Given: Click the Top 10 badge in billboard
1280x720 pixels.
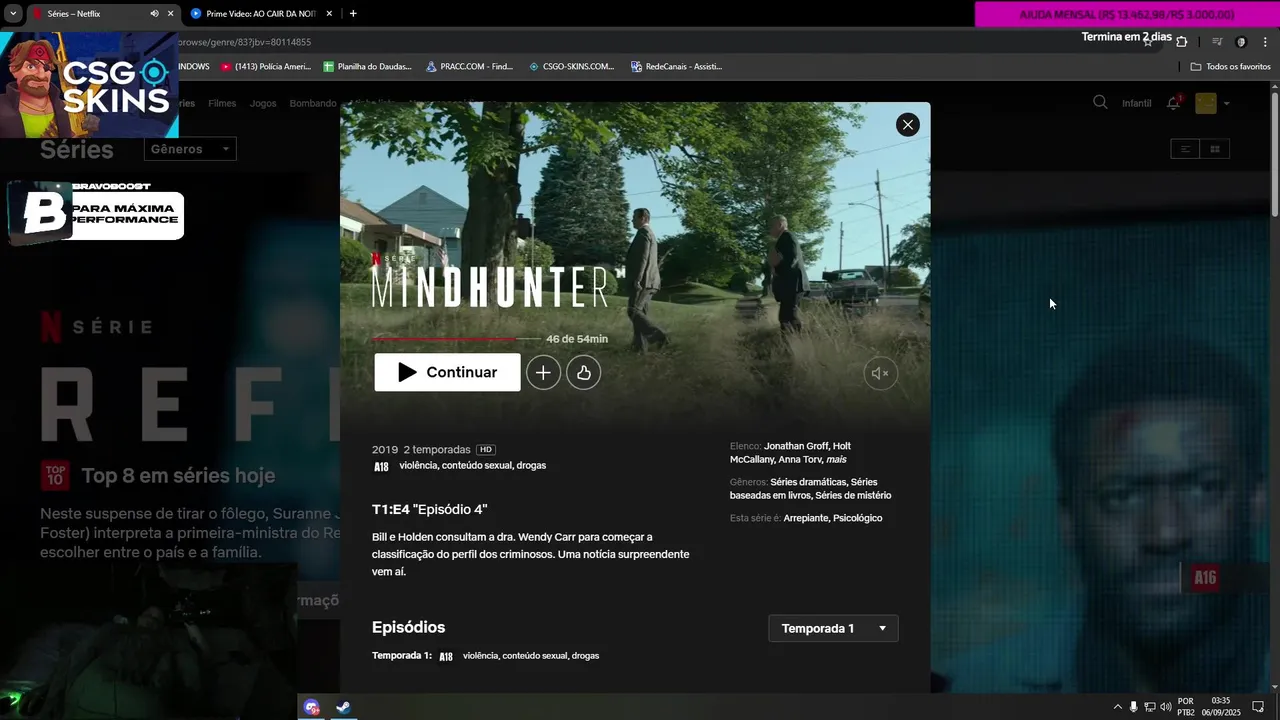Looking at the screenshot, I should coord(55,475).
